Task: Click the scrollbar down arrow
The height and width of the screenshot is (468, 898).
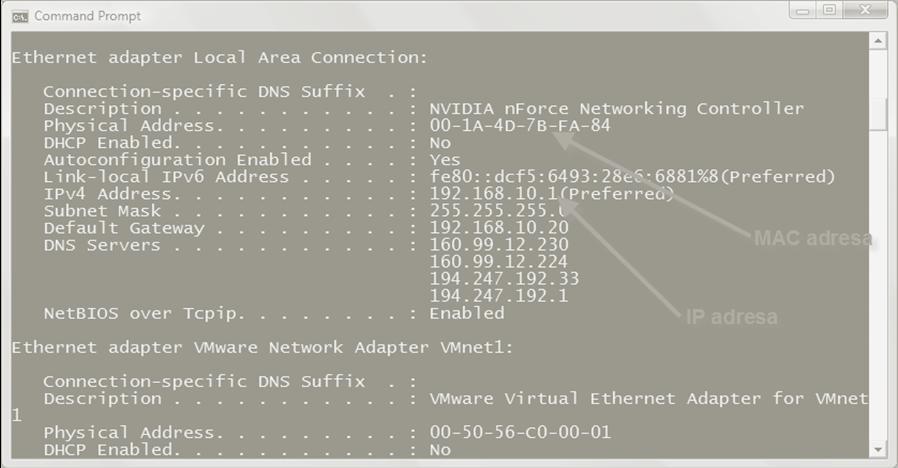Action: (x=878, y=449)
